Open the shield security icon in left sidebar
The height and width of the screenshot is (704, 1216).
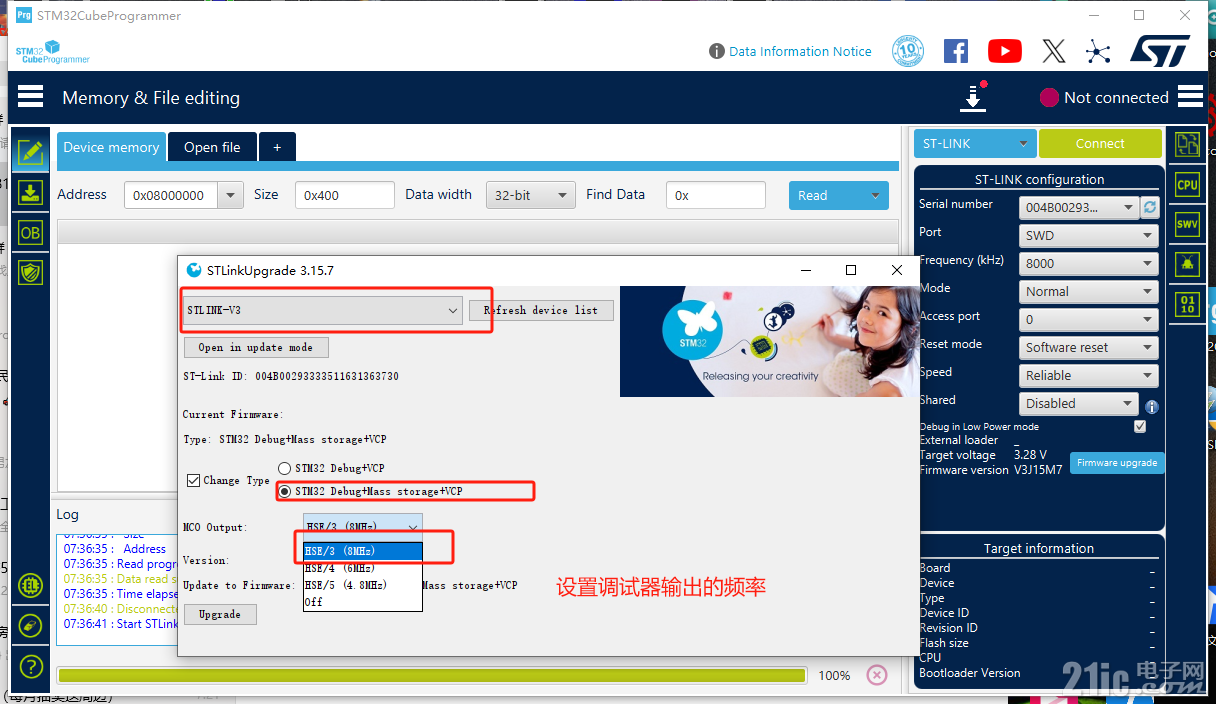pyautogui.click(x=31, y=272)
